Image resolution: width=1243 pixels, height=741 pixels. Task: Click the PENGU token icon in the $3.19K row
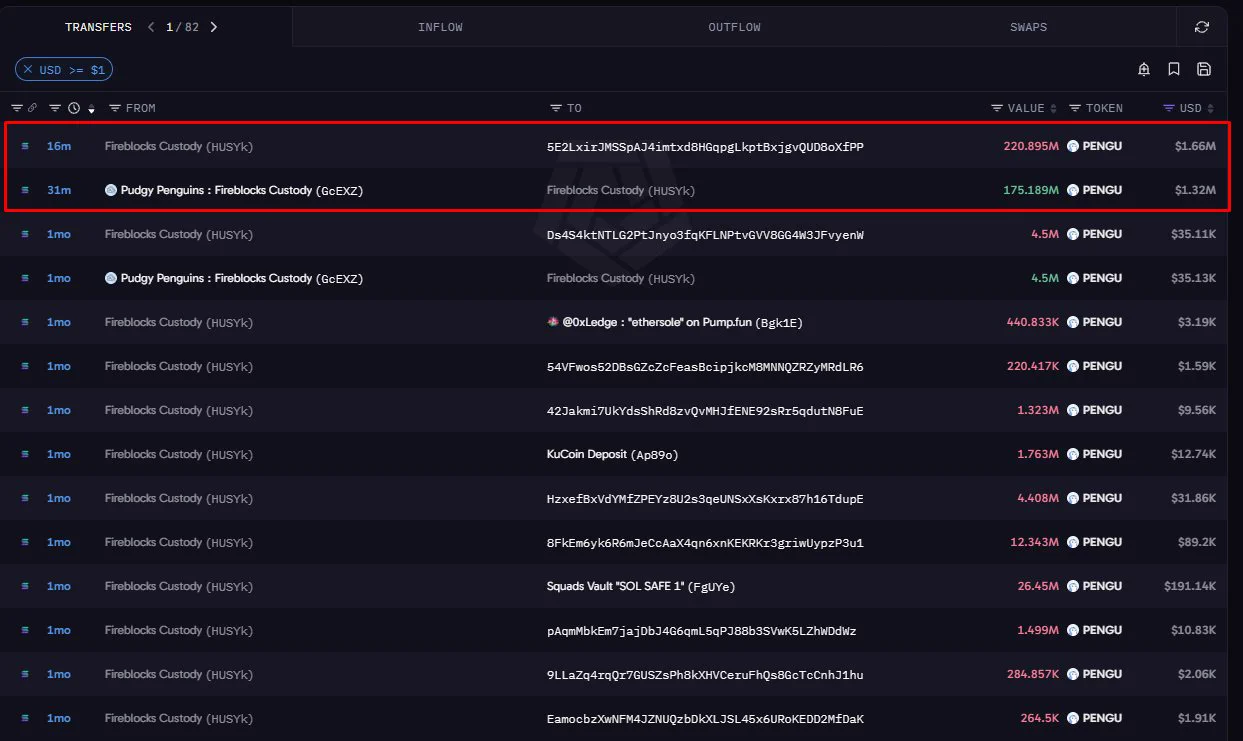point(1073,322)
